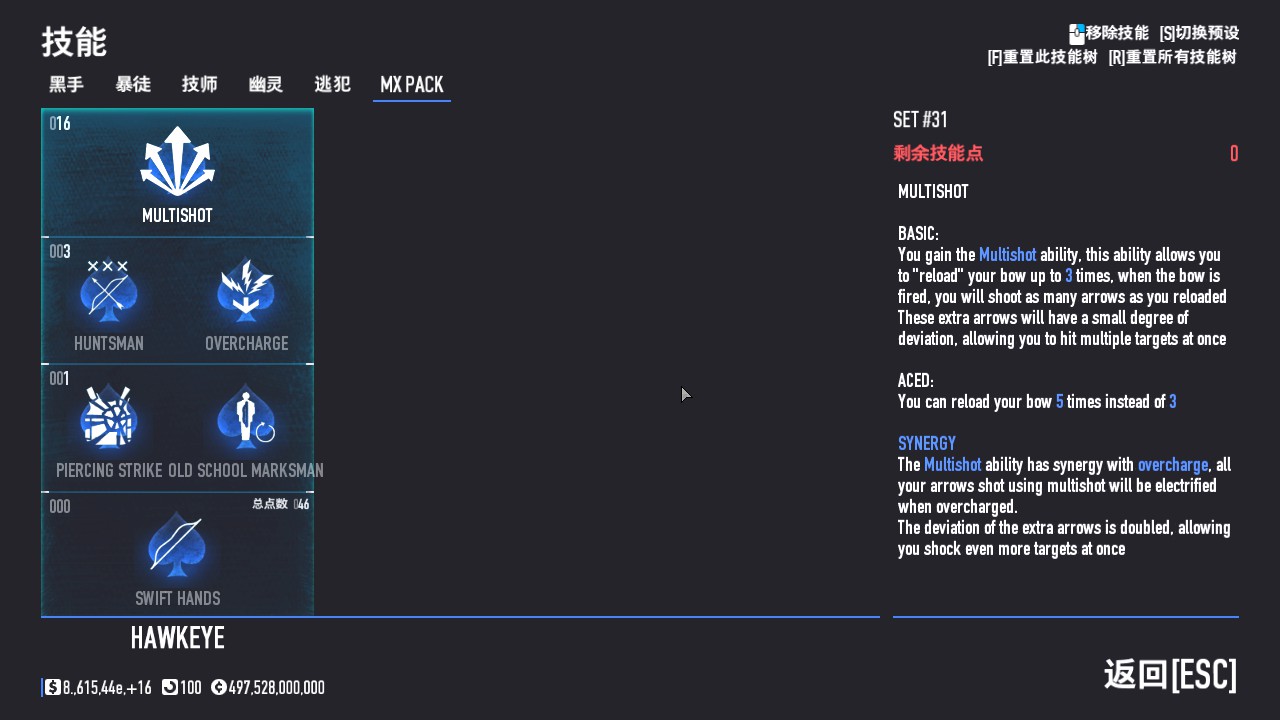The image size is (1280, 720).
Task: Click [F]重置此技能树 reset this tree
Action: click(1042, 57)
